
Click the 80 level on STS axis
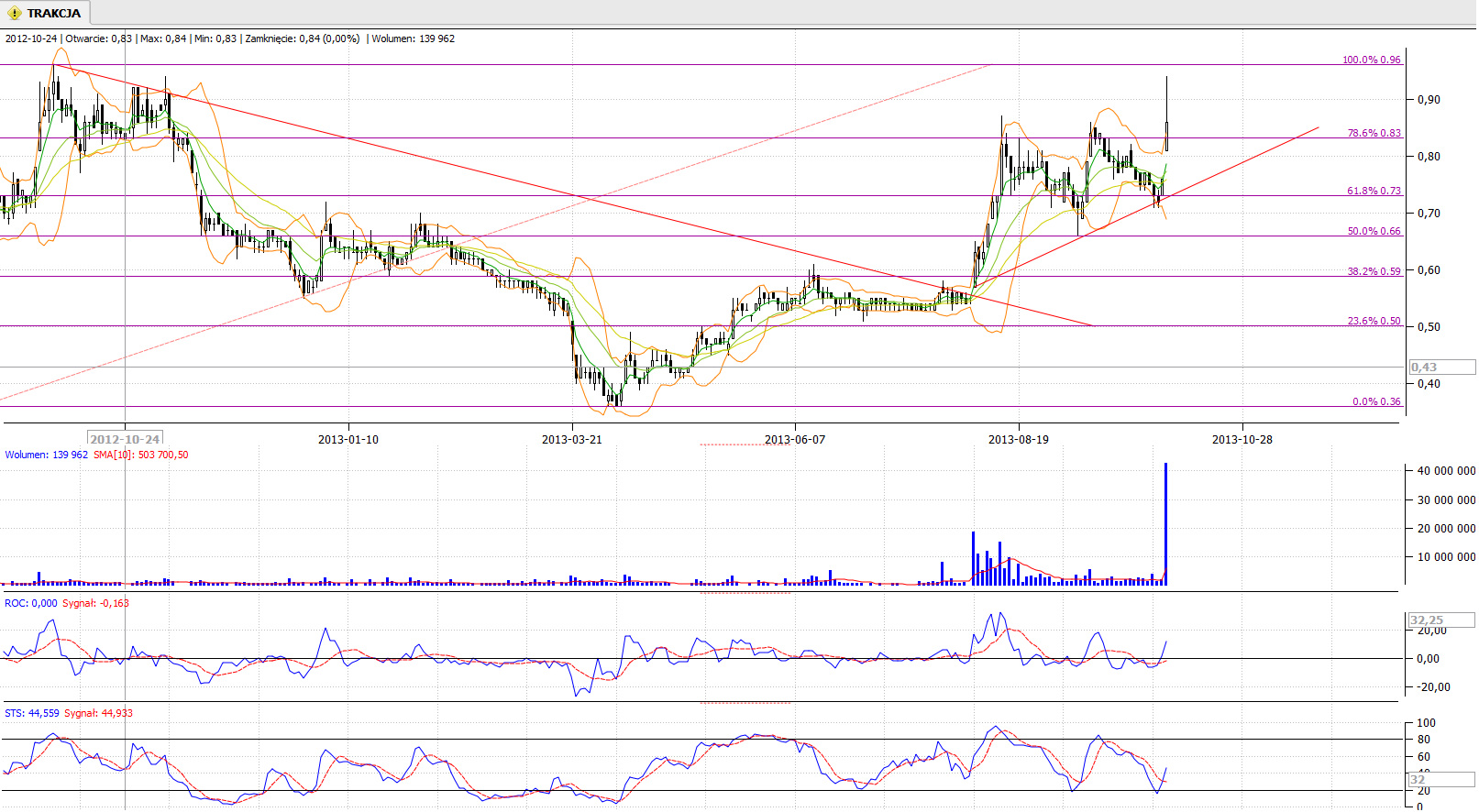tap(1424, 740)
